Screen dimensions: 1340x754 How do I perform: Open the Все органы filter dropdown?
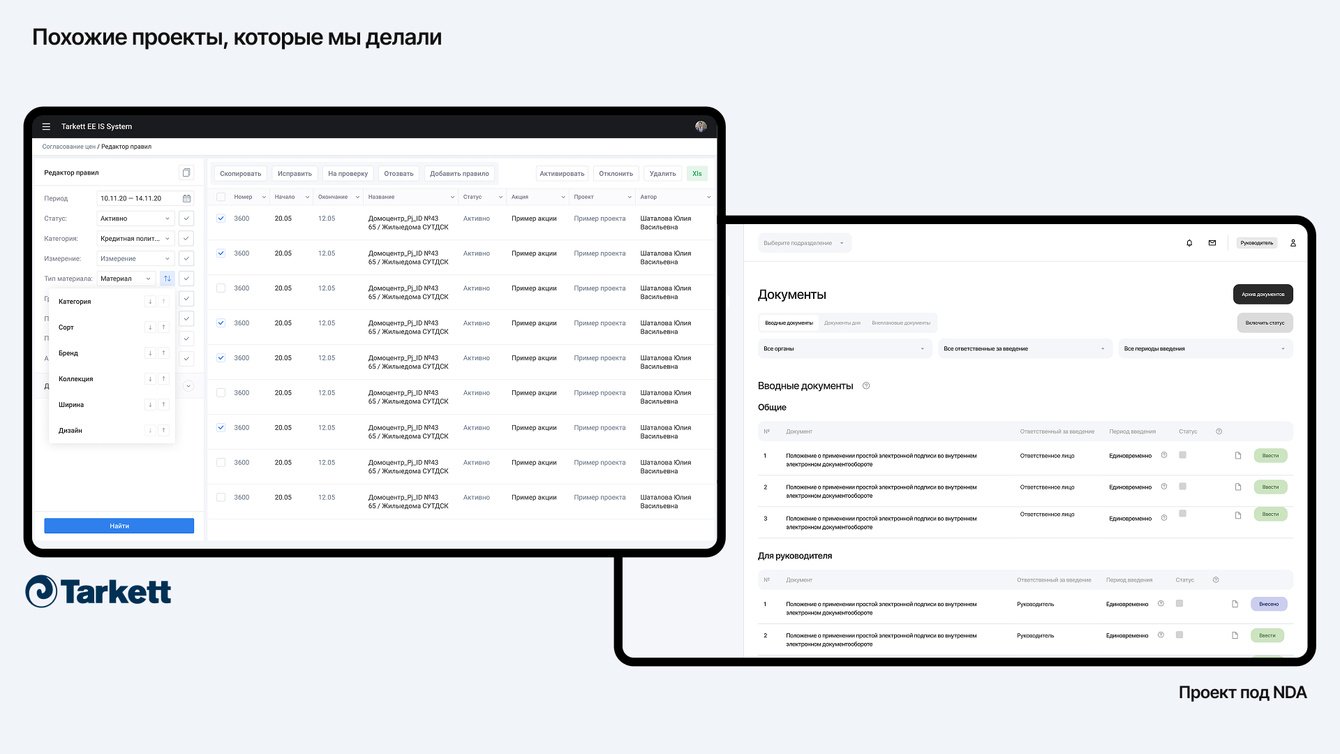tap(845, 349)
